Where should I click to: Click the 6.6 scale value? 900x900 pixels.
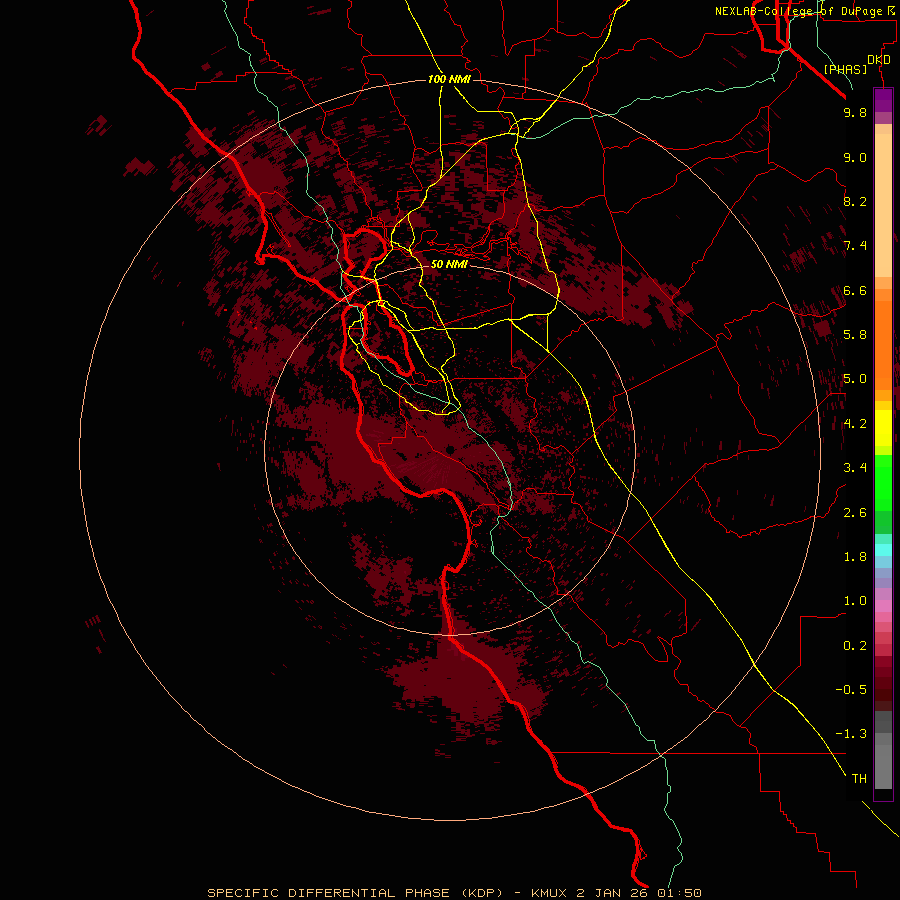click(855, 290)
